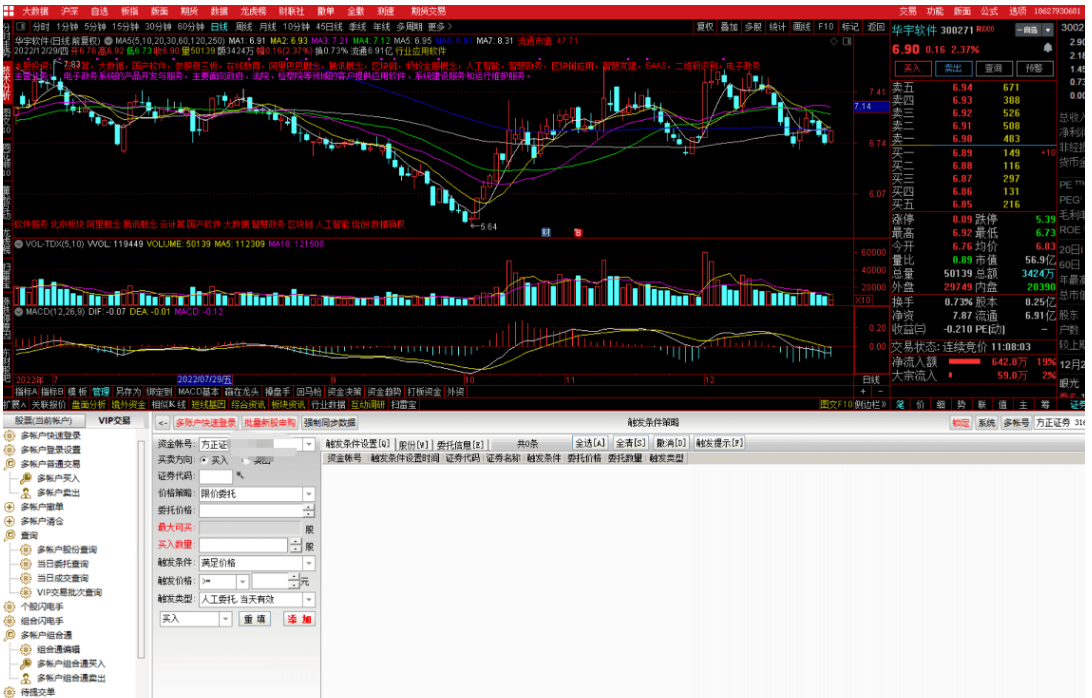Click the key icon for 多帐户买入
The image size is (1092, 698).
point(26,478)
